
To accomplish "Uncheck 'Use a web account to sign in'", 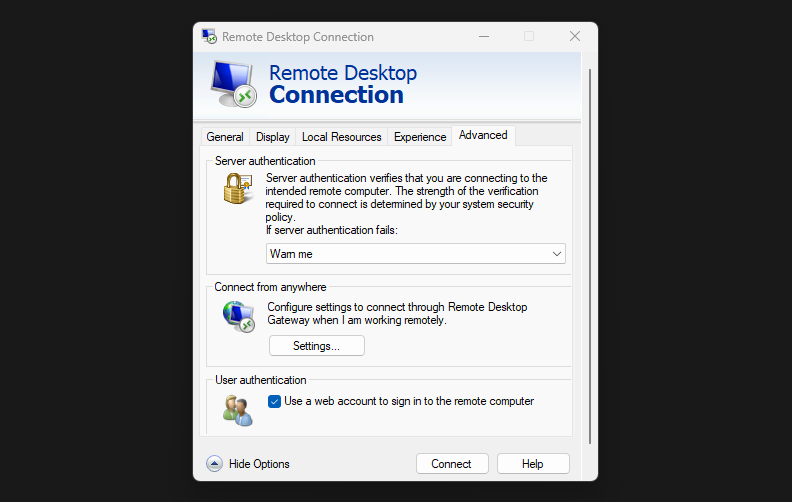I will click(x=274, y=401).
